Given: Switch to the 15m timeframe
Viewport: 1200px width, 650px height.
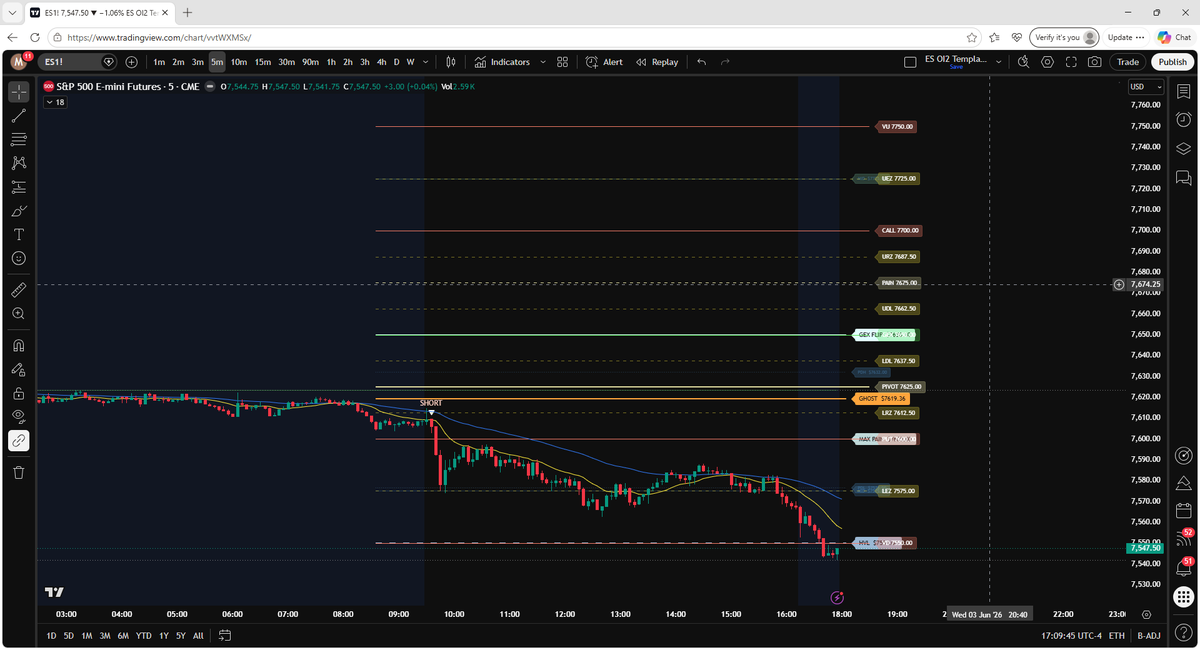Looking at the screenshot, I should [x=262, y=62].
